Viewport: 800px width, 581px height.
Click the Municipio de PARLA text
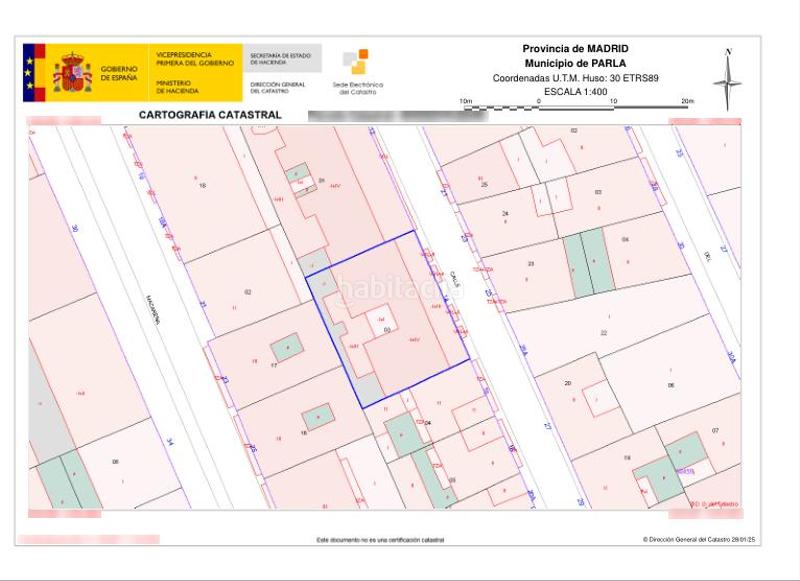tap(575, 63)
